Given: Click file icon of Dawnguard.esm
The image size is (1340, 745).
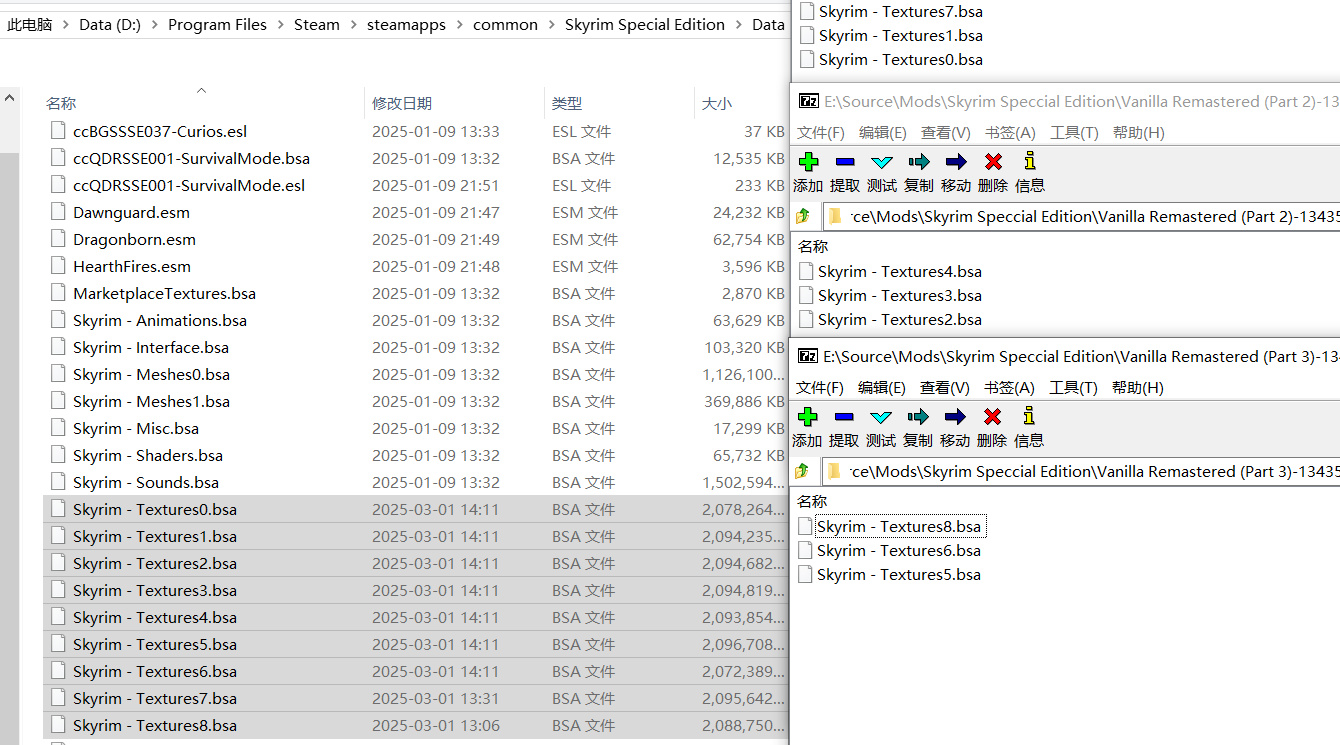Looking at the screenshot, I should [x=57, y=212].
